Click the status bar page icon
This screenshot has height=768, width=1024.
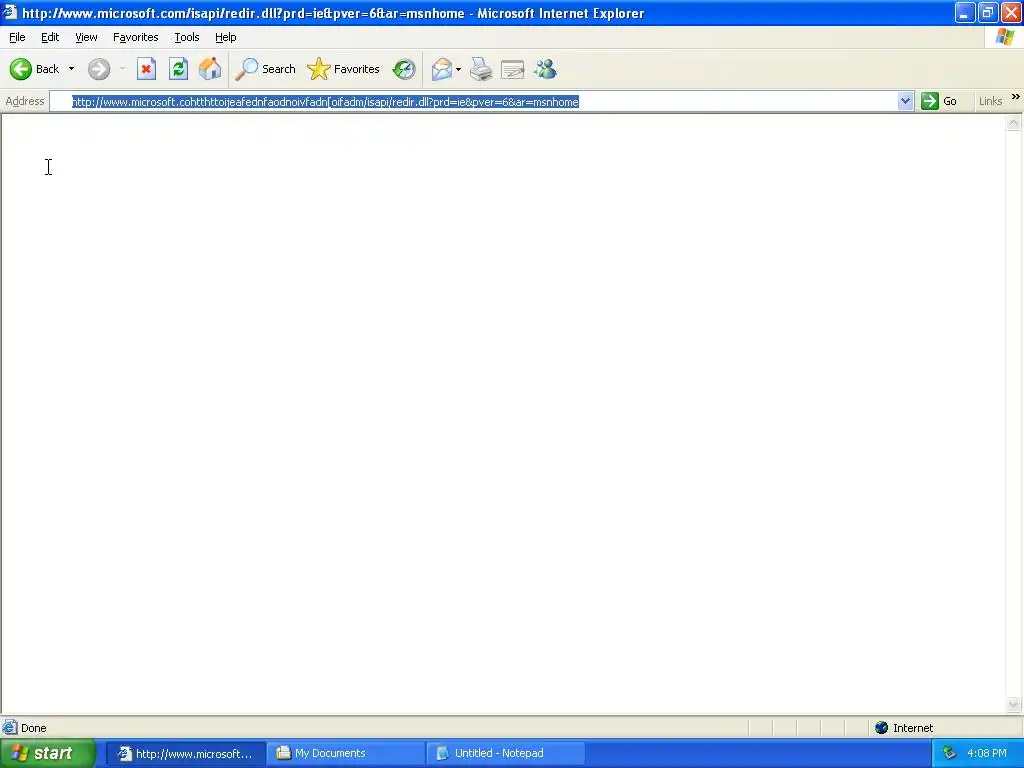click(x=10, y=728)
